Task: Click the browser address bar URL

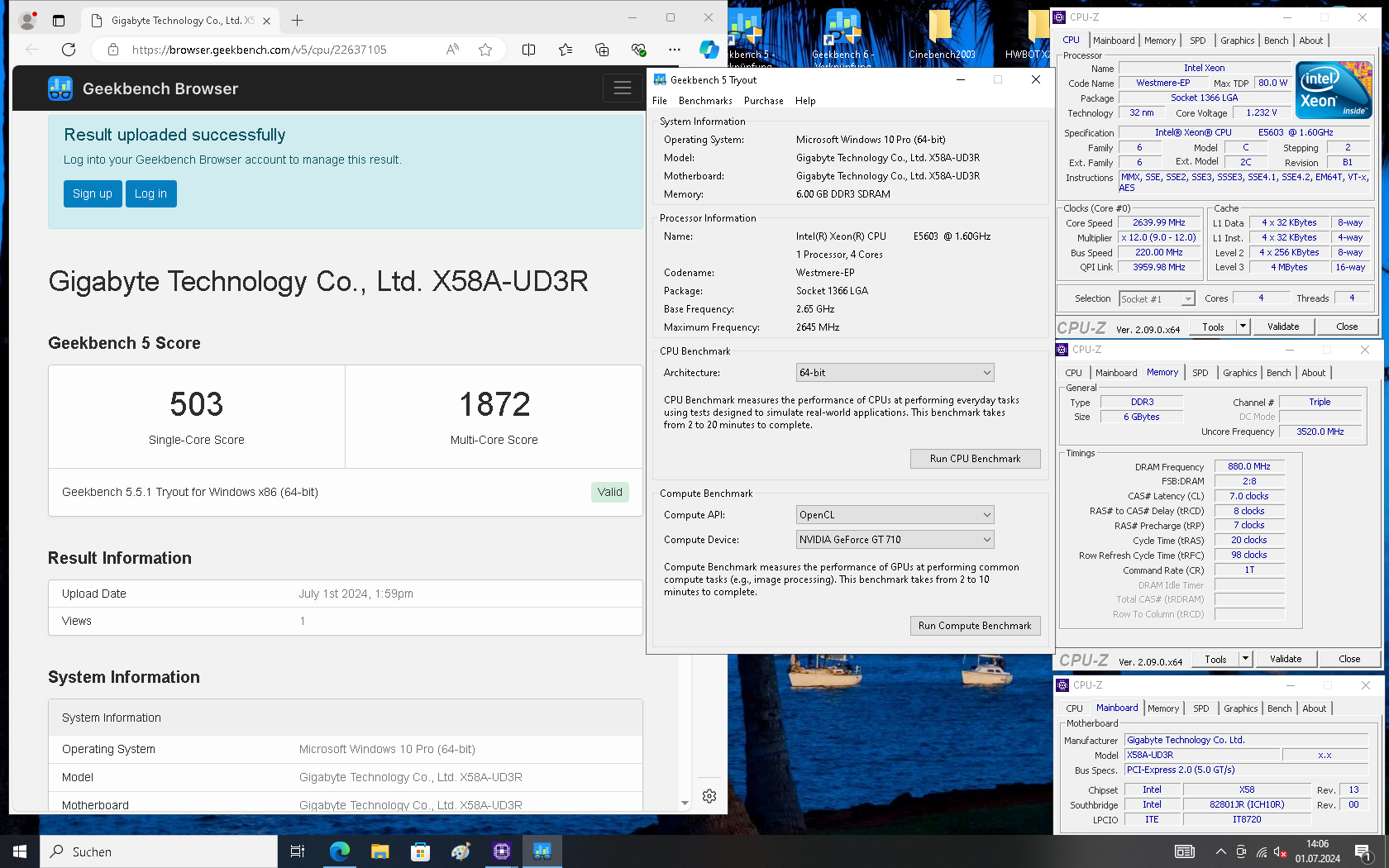Action: click(260, 50)
